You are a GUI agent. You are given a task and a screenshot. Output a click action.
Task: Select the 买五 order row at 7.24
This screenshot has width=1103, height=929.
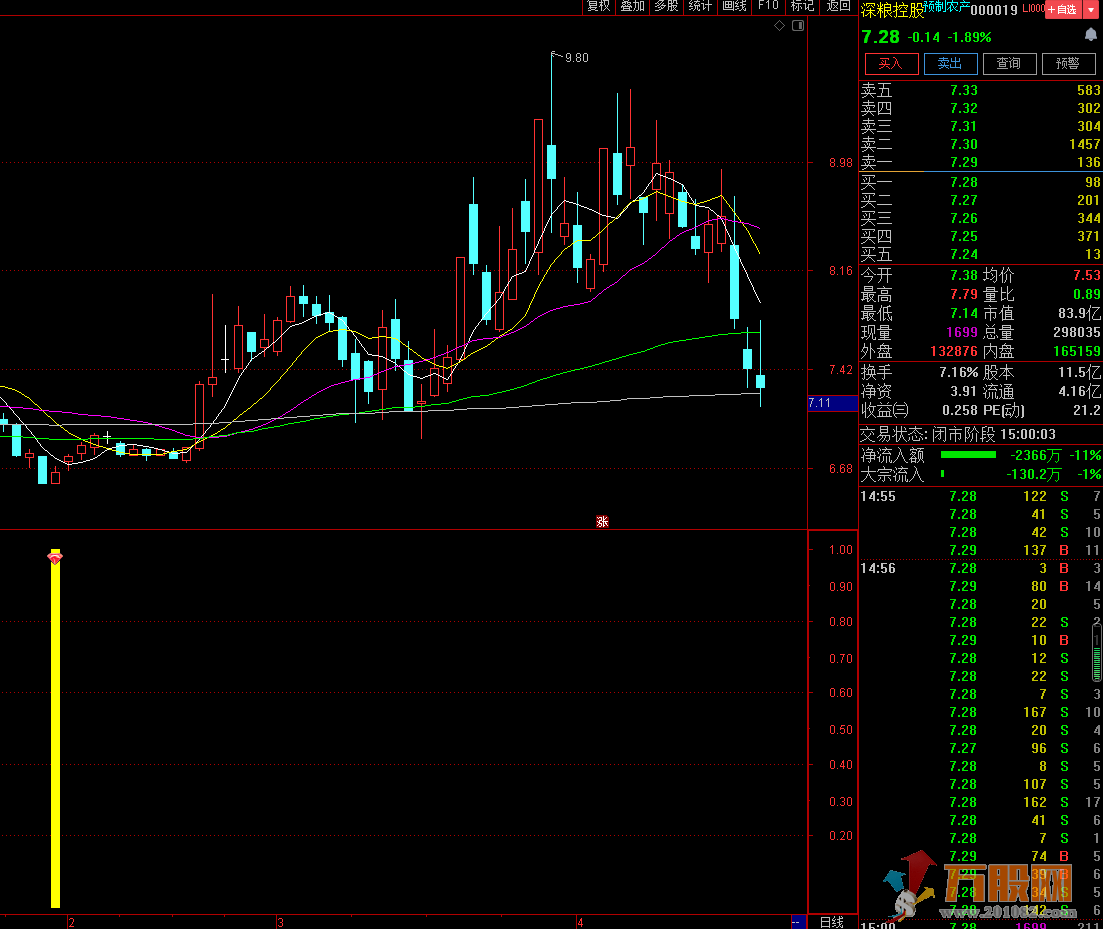pos(981,255)
